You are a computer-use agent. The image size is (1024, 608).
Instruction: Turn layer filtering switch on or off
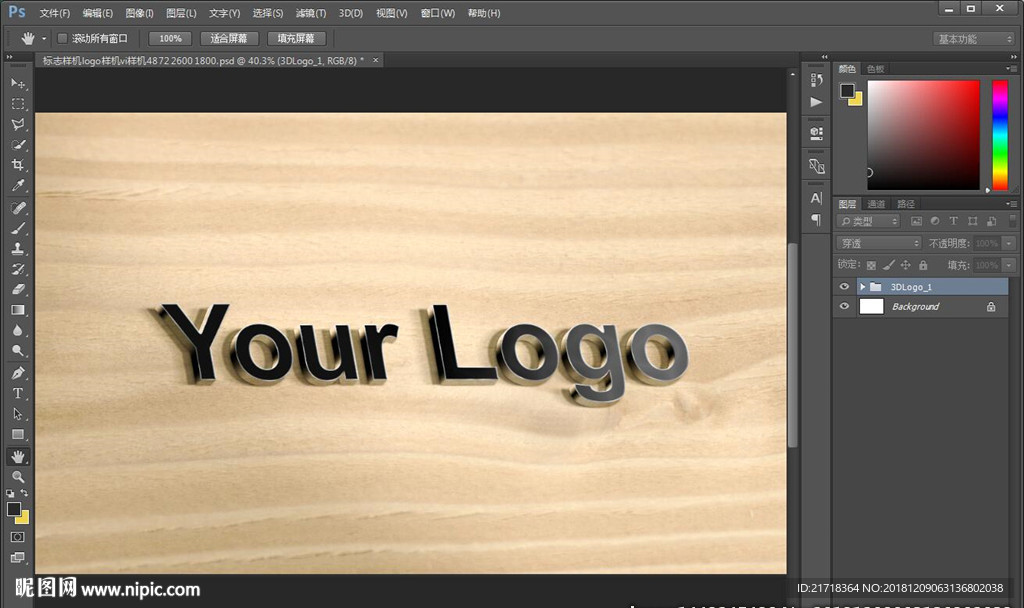pyautogui.click(x=1013, y=221)
